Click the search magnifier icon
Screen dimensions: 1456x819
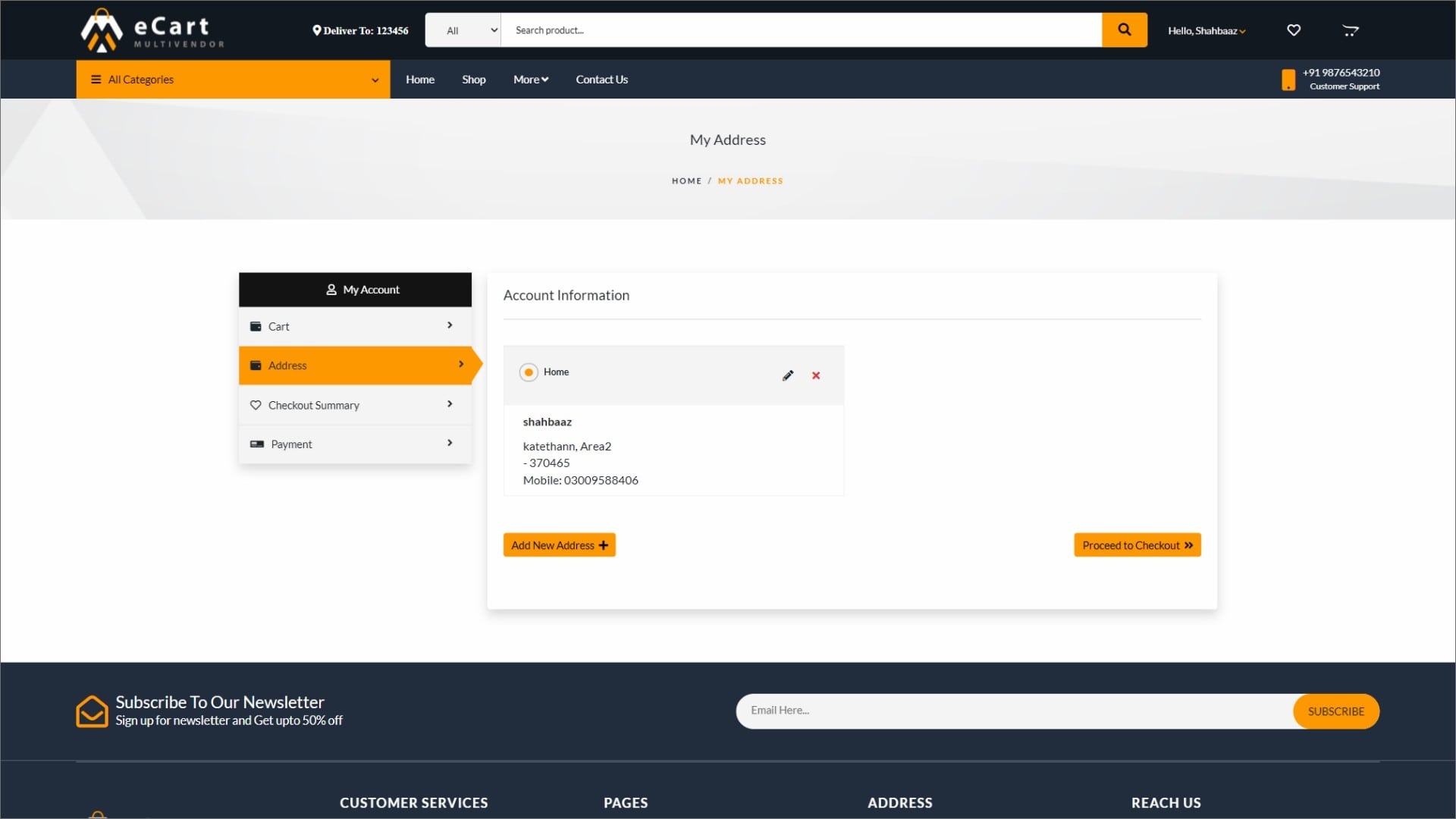click(x=1125, y=29)
